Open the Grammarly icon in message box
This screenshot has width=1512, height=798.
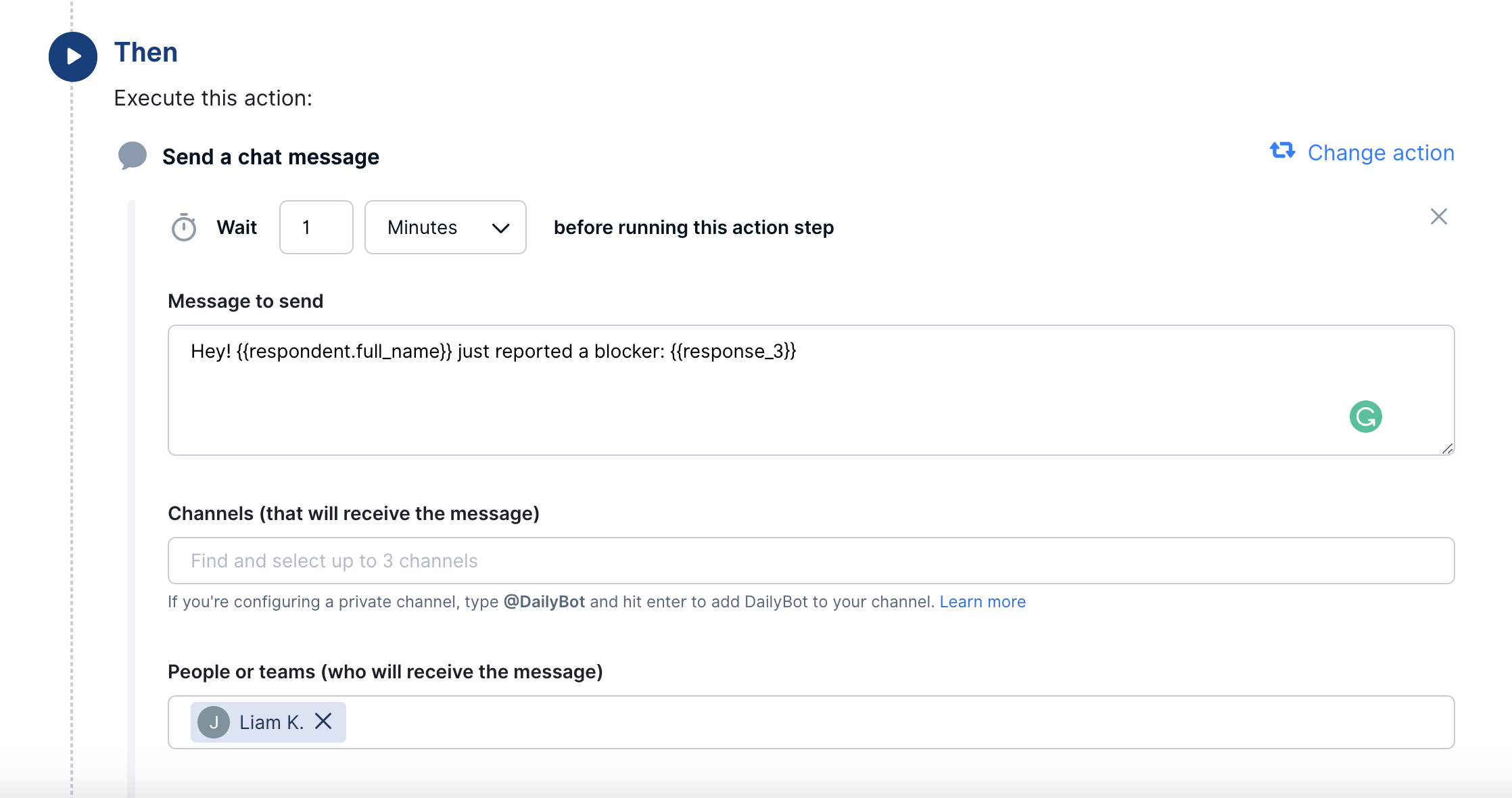[x=1366, y=417]
